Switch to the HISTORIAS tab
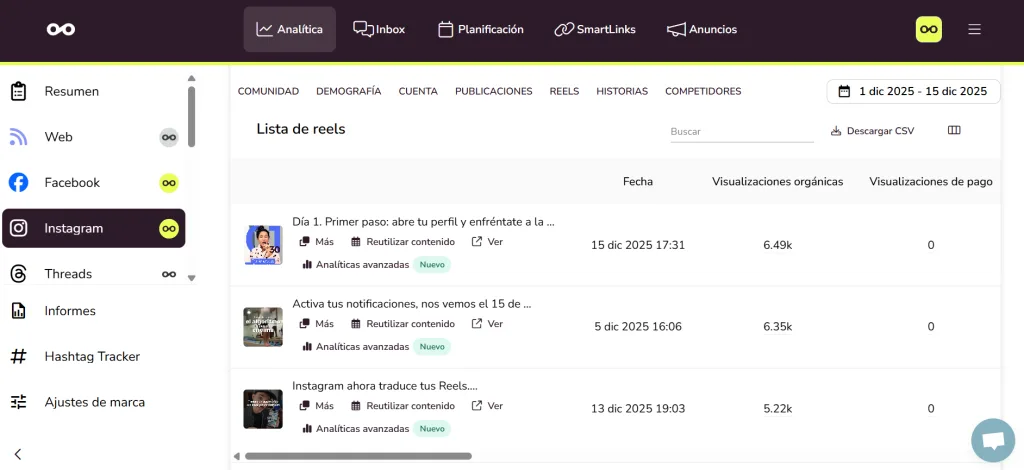This screenshot has height=470, width=1024. point(622,91)
